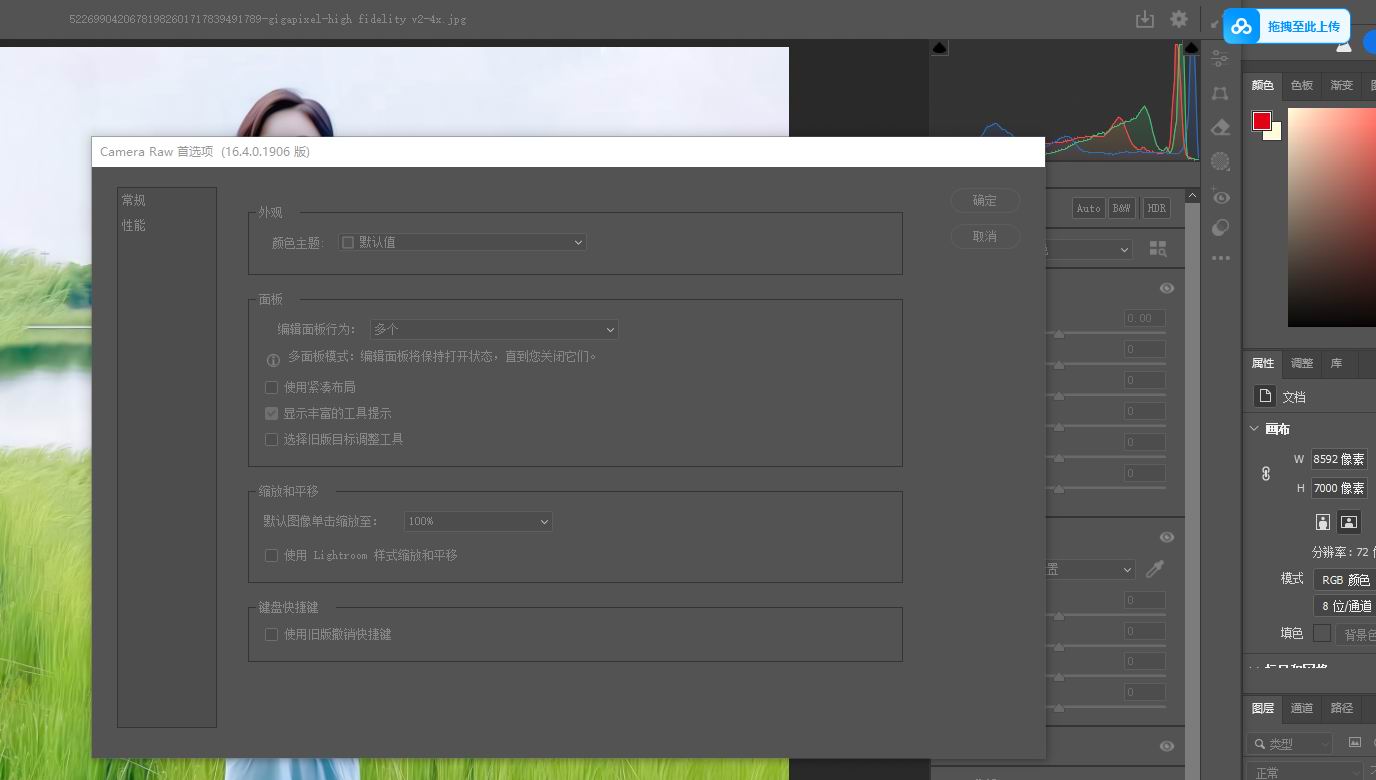Open the layer 类型 filter dropdown
Screen dimensions: 1376x780
1290,744
